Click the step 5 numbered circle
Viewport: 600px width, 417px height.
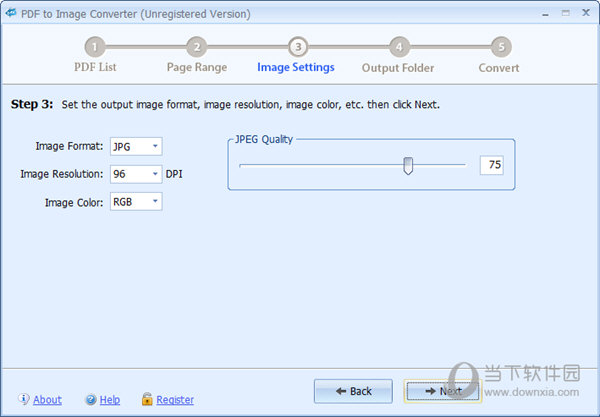pyautogui.click(x=500, y=46)
